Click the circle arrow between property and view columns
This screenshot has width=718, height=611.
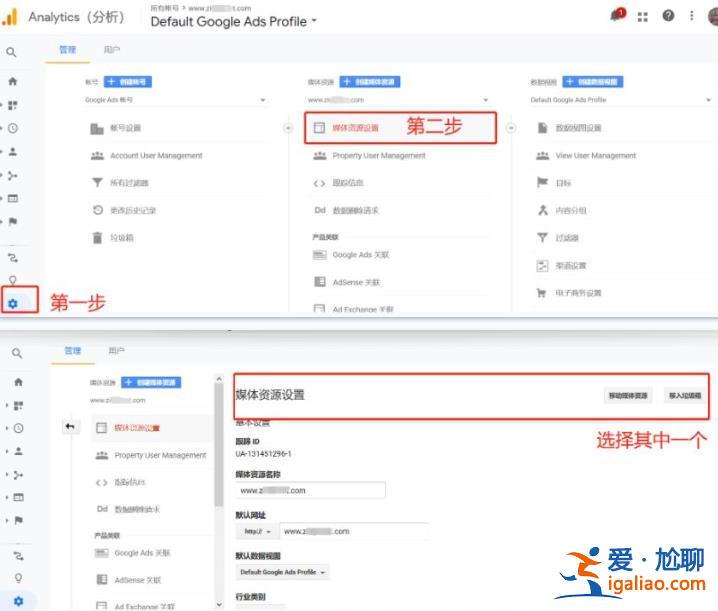coord(511,128)
